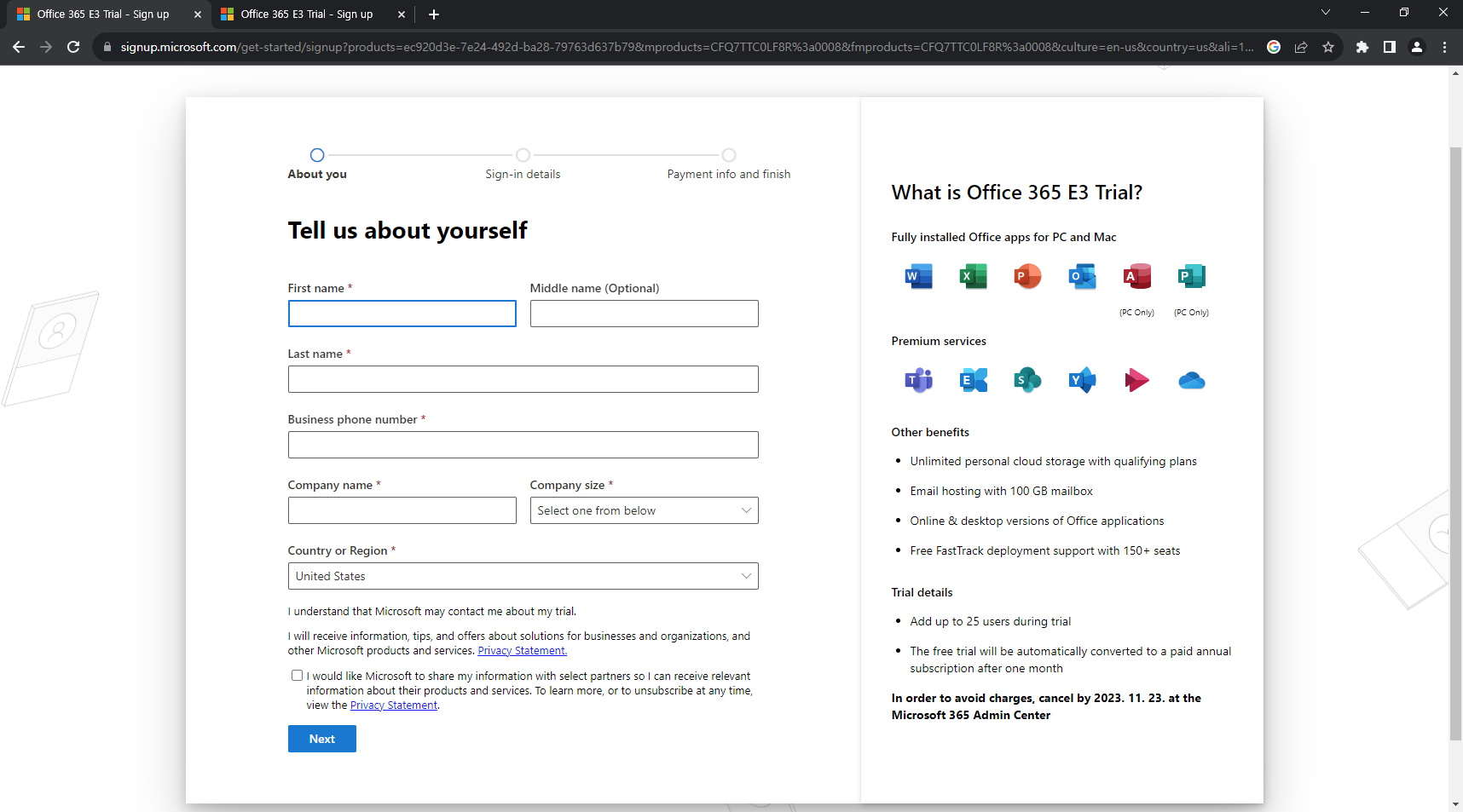This screenshot has width=1463, height=812.
Task: Focus the Business phone number field
Action: [523, 445]
